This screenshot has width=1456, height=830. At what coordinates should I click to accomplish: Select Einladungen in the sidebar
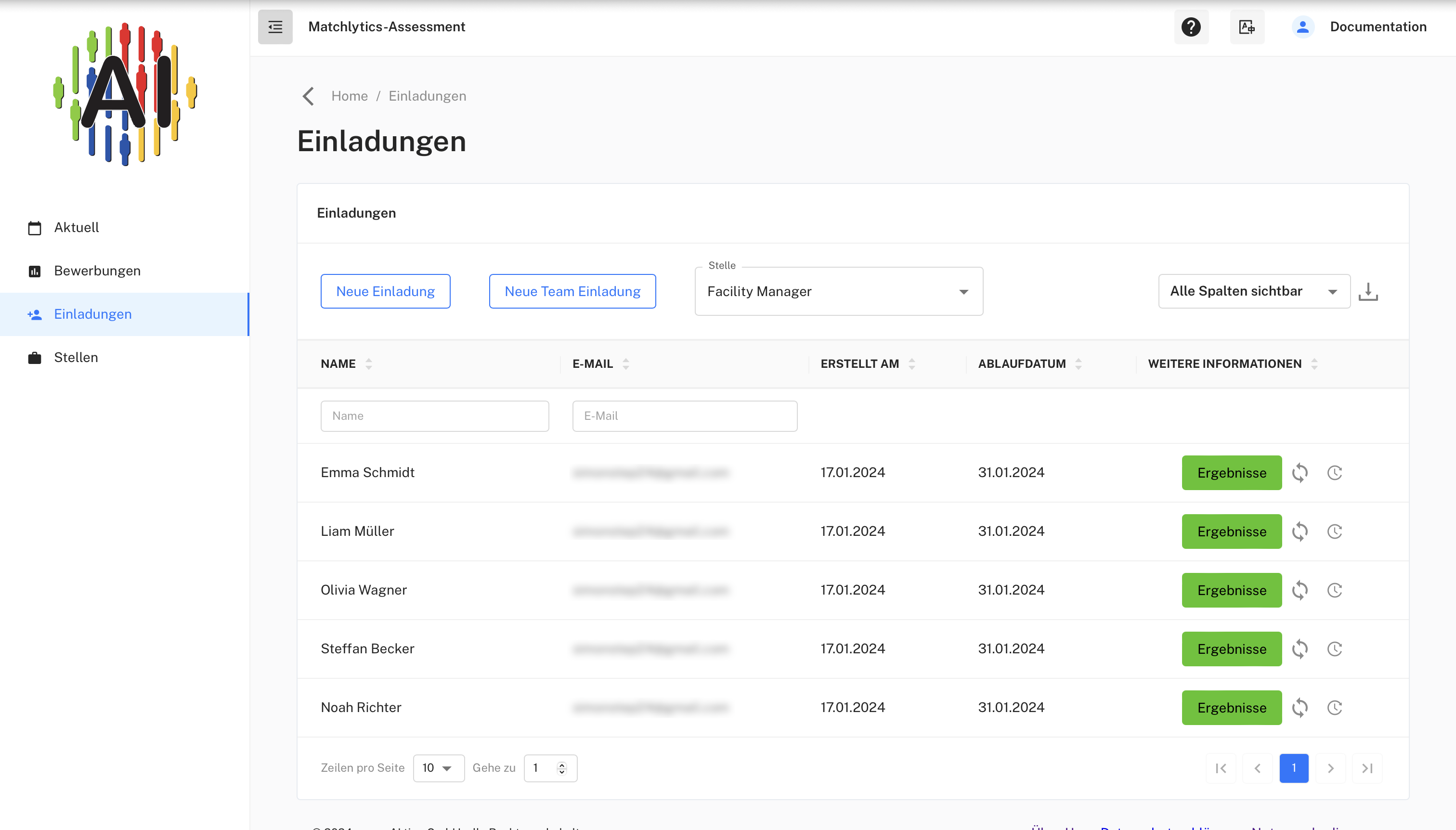click(124, 314)
